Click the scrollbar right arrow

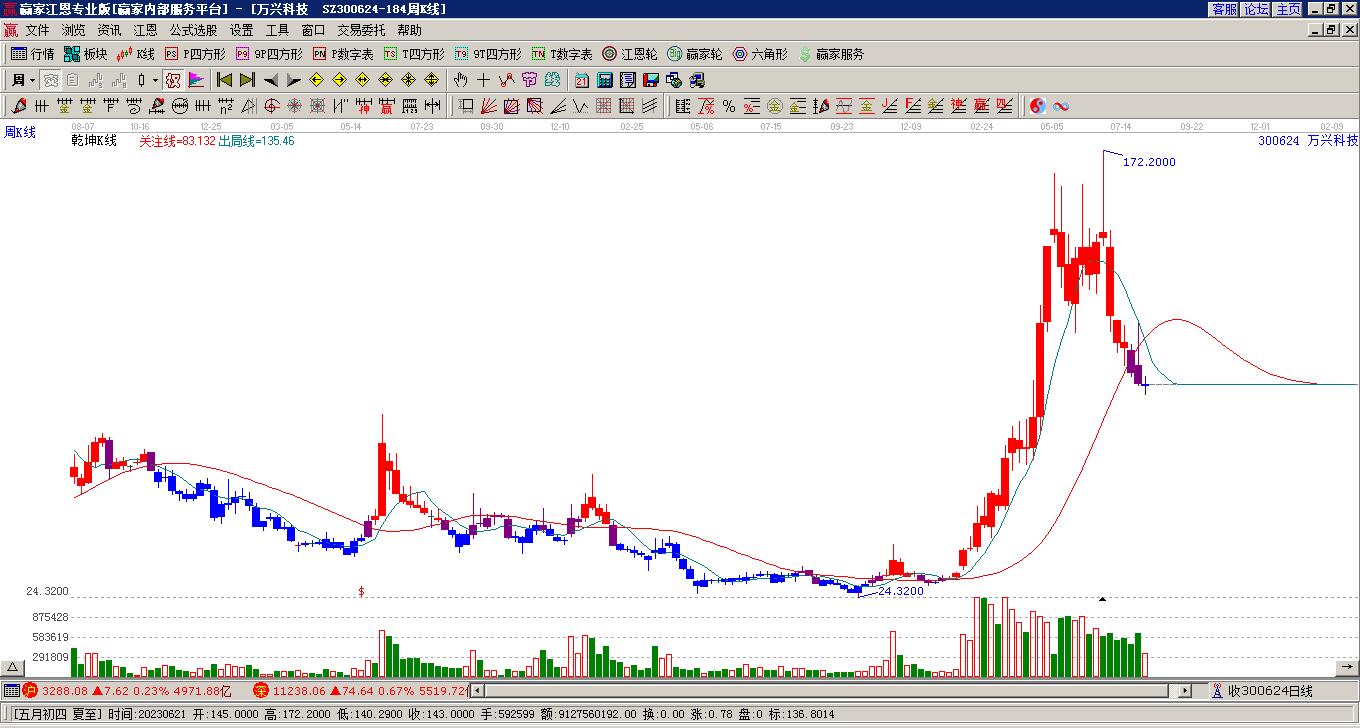1185,690
